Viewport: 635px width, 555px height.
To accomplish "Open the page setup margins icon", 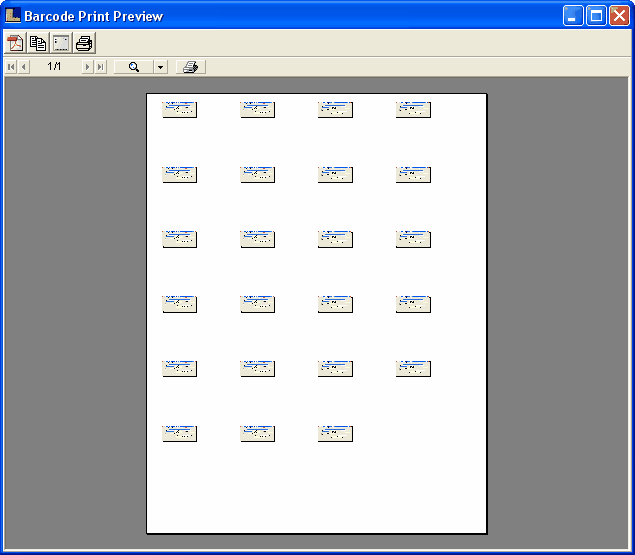I will (x=61, y=43).
